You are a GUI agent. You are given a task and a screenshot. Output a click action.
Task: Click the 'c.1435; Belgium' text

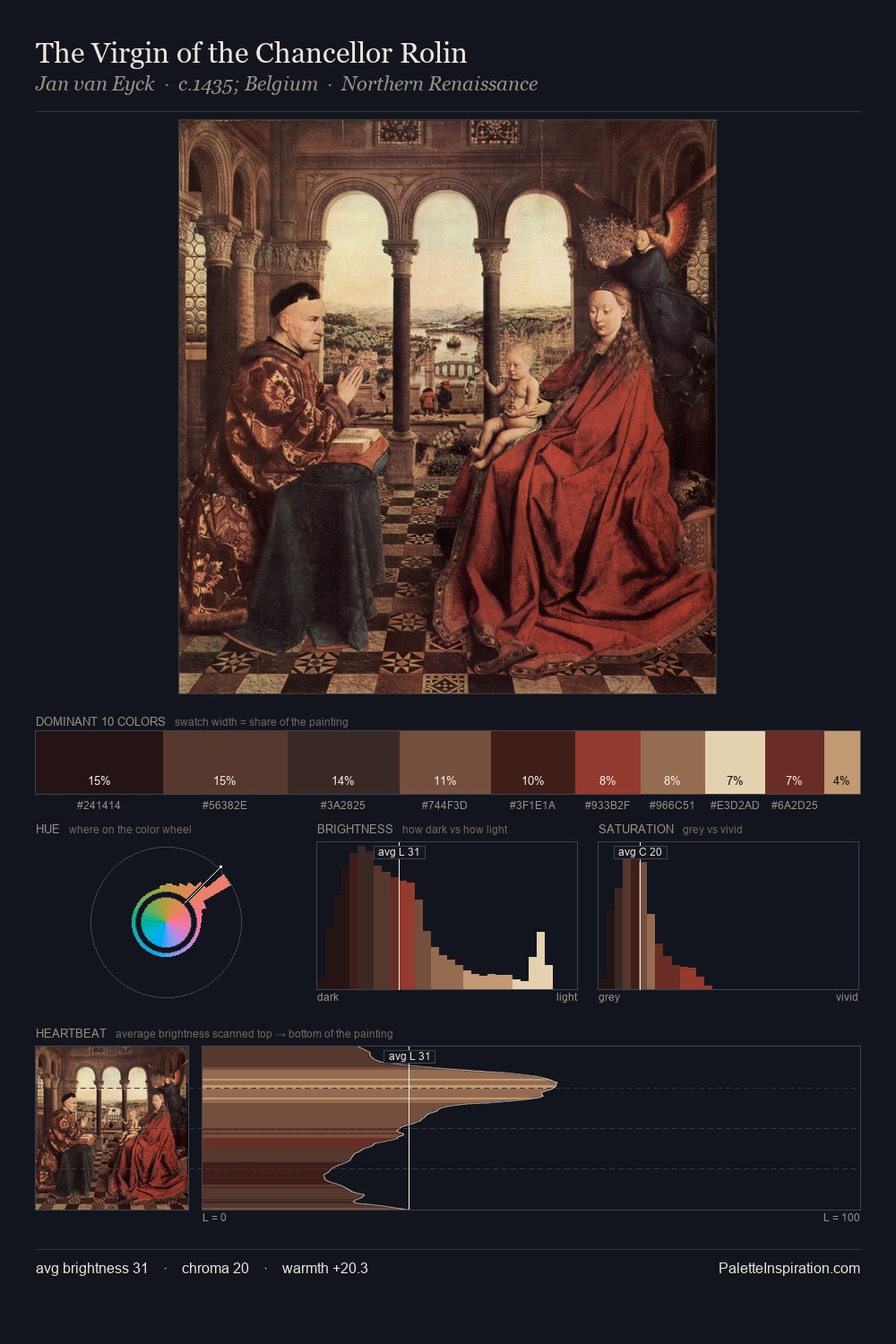tap(248, 84)
